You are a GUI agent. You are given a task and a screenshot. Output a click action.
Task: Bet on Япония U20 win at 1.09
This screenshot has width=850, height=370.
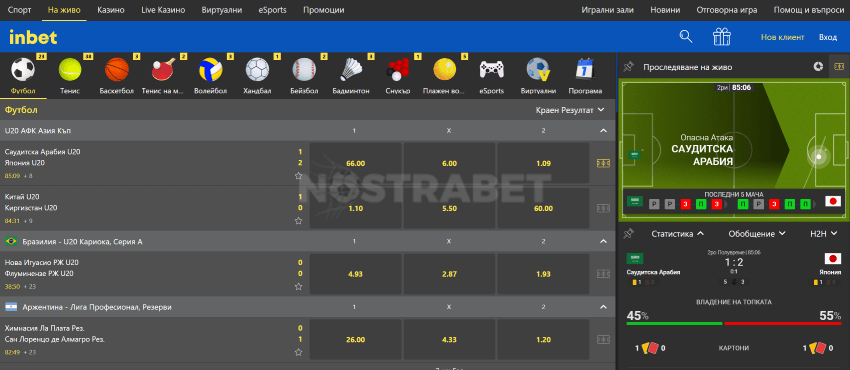click(543, 163)
